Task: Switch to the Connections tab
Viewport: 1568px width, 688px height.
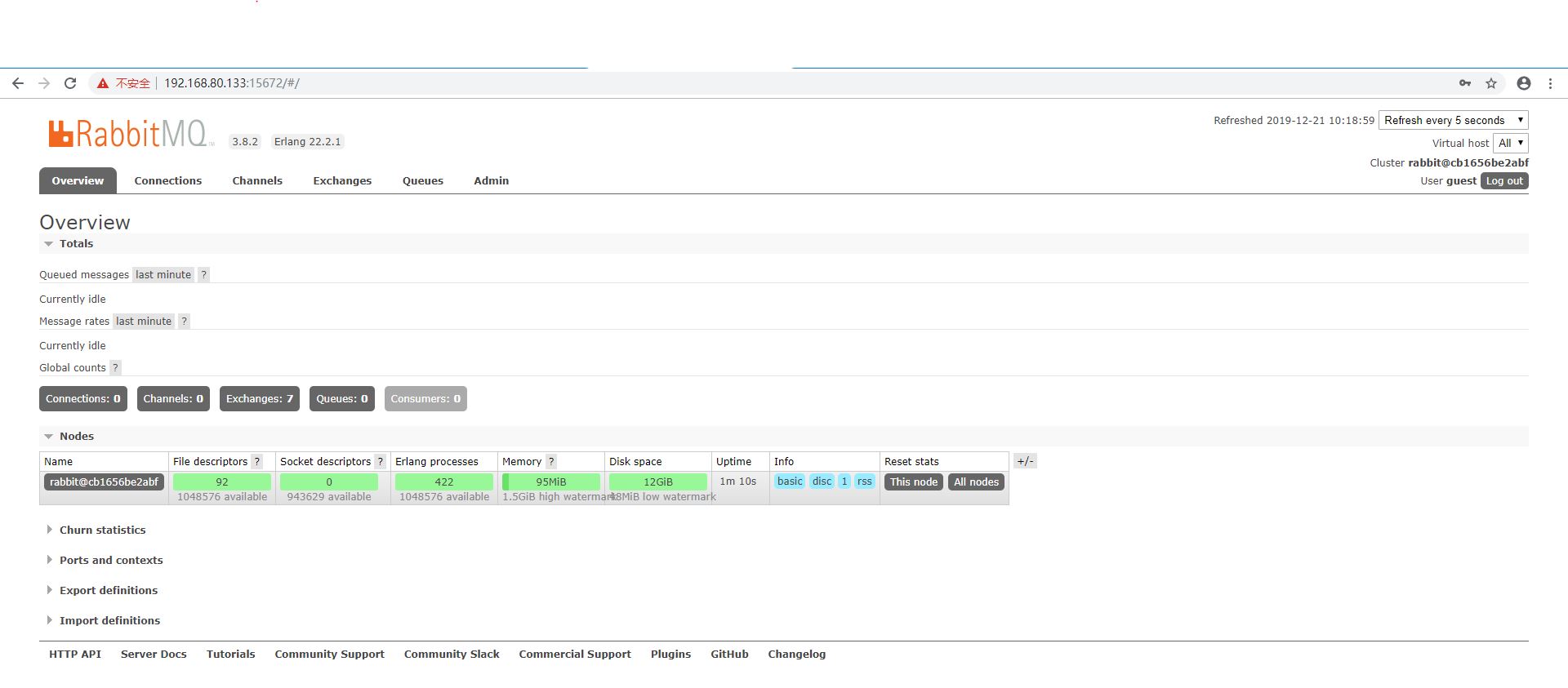Action: point(168,181)
